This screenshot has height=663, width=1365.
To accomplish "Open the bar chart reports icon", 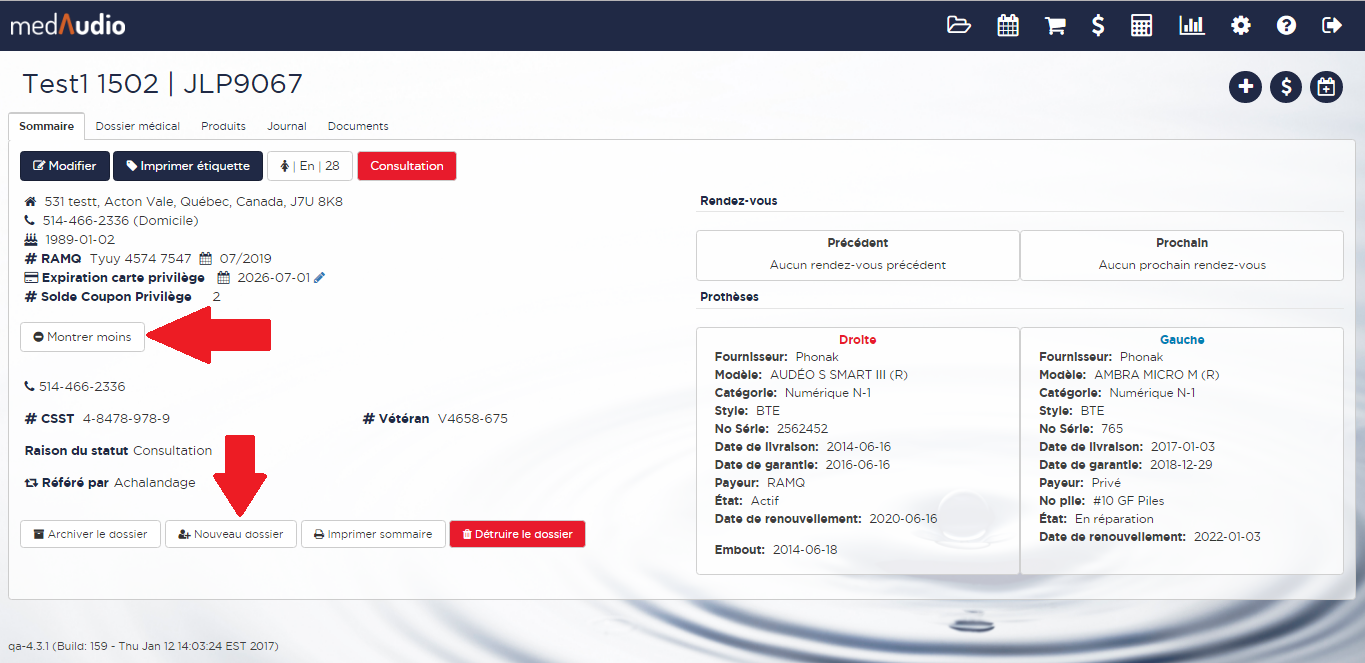I will coord(1191,26).
